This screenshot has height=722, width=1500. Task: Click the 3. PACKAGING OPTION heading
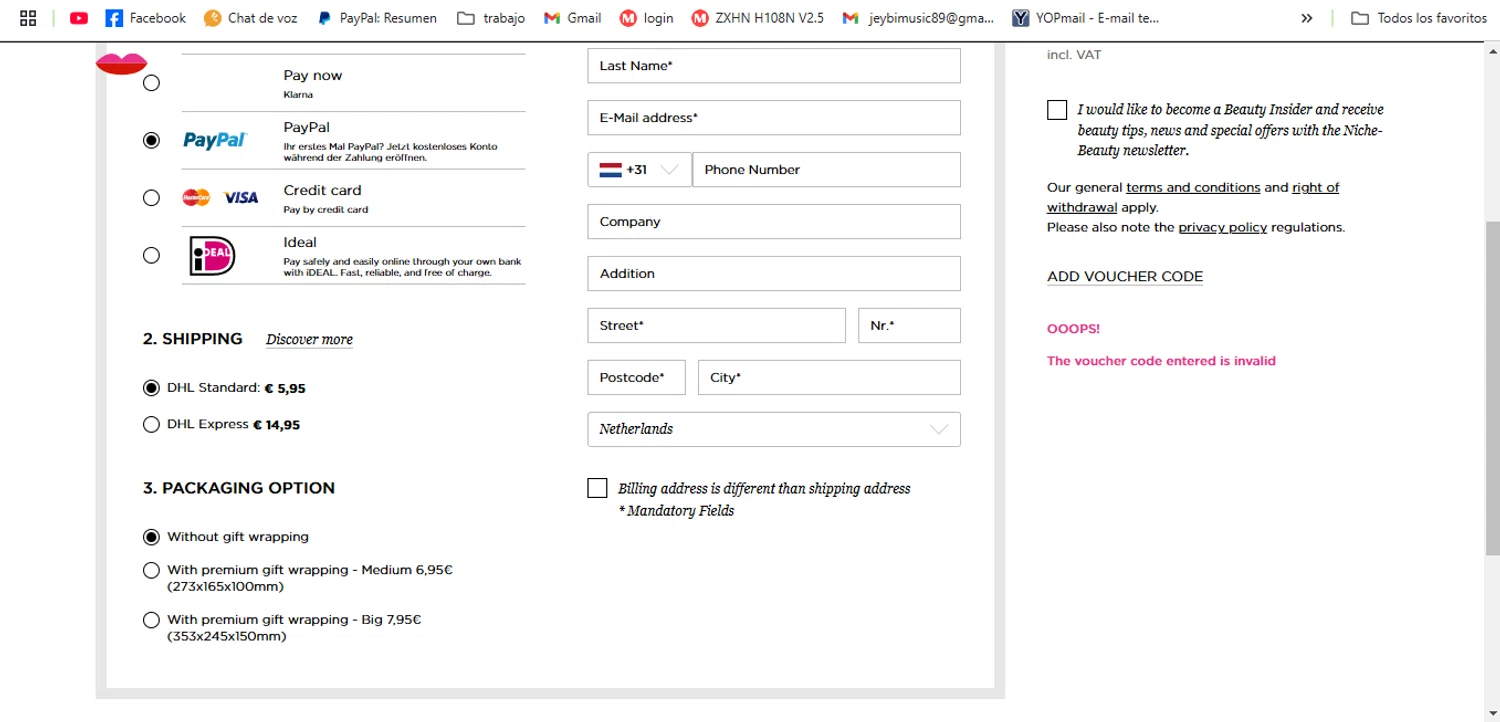[x=239, y=488]
